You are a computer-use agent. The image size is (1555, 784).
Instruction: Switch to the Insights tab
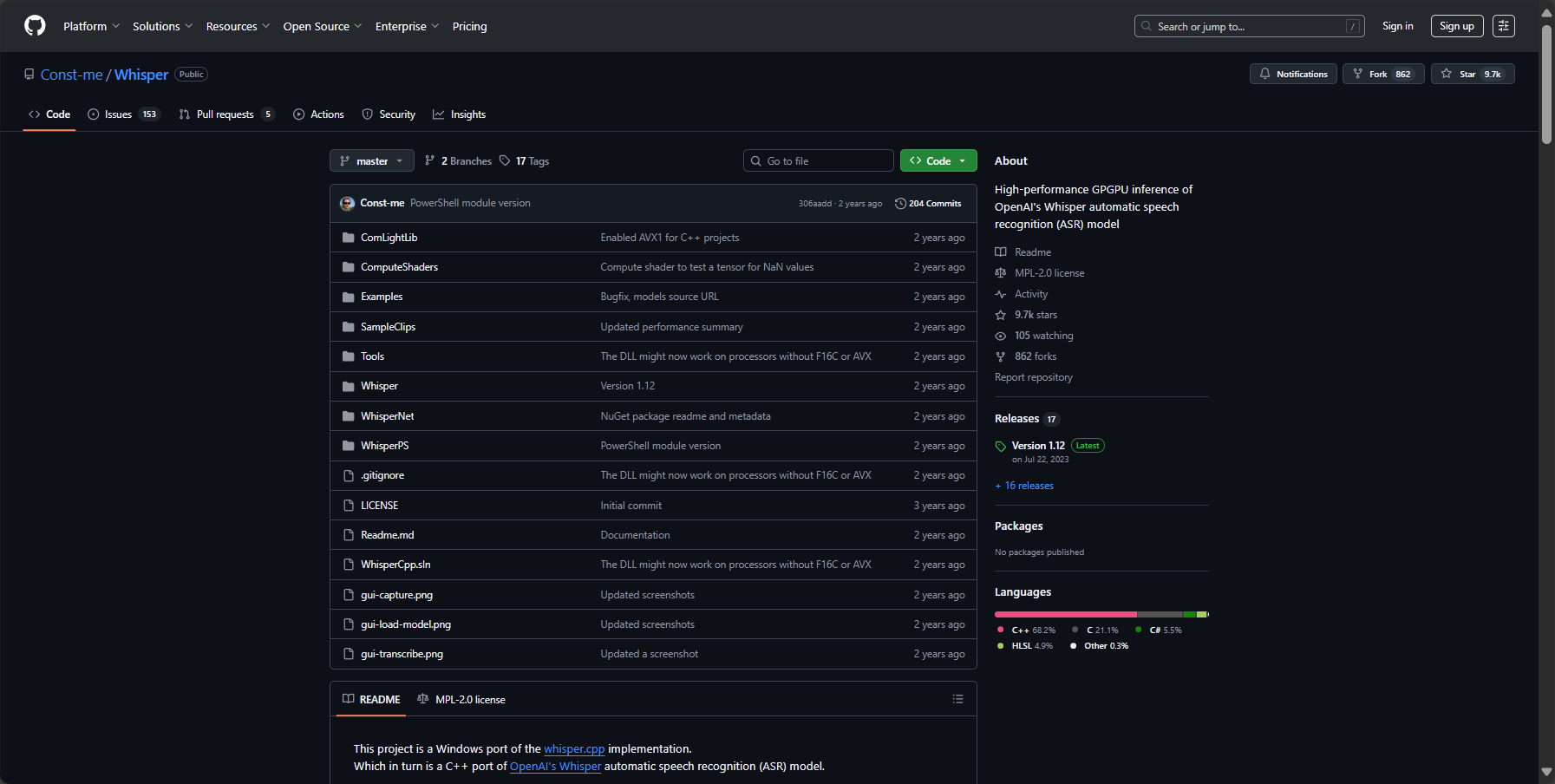(x=460, y=114)
